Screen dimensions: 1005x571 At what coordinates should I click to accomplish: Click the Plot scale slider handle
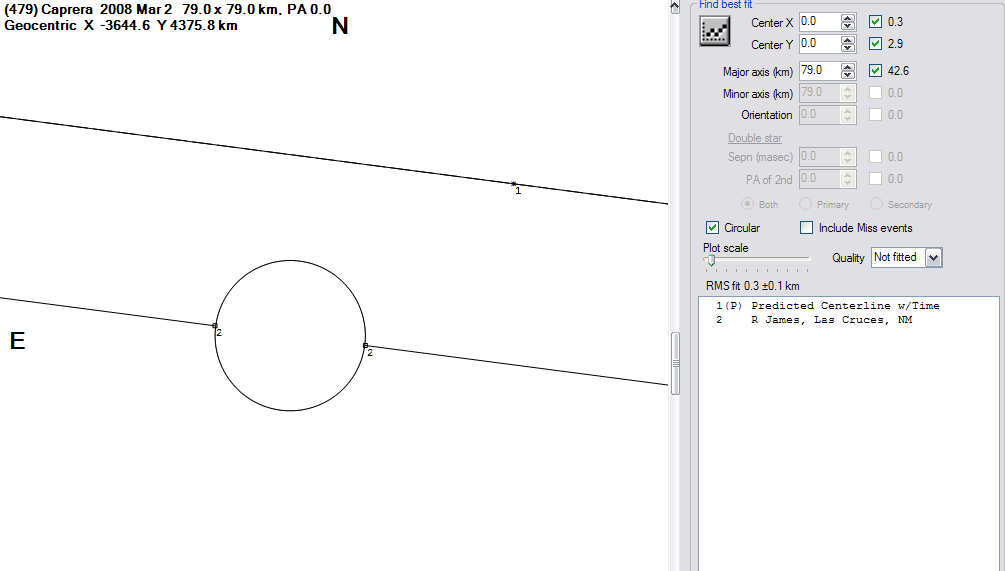point(711,260)
